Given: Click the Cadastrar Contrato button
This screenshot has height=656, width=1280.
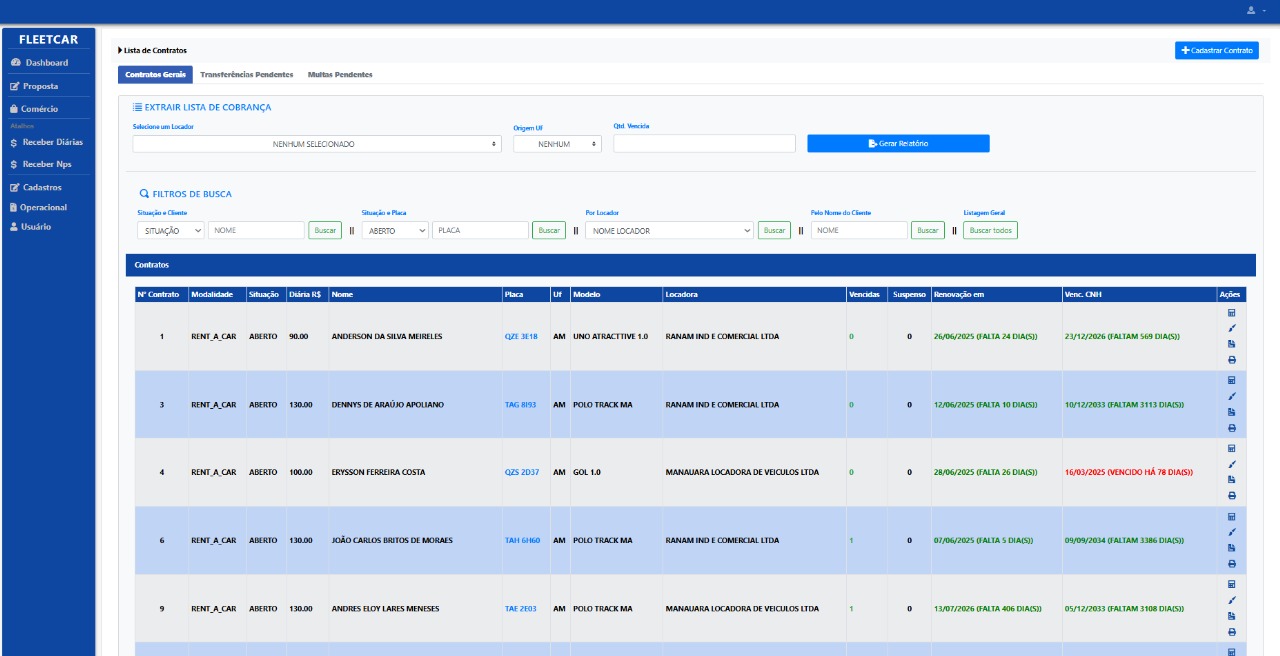Looking at the screenshot, I should click(1217, 50).
